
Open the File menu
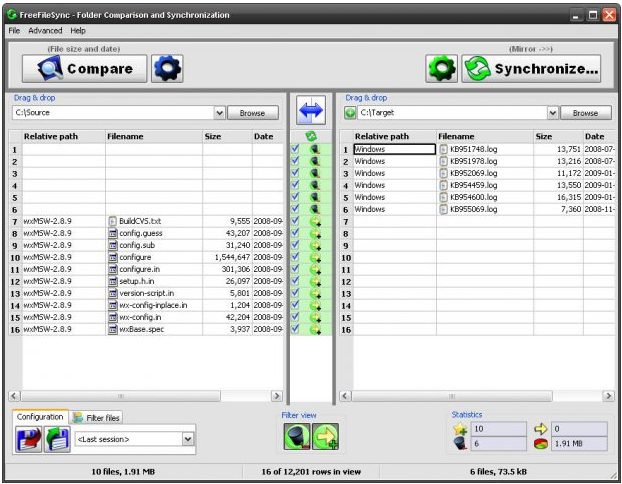[14, 31]
